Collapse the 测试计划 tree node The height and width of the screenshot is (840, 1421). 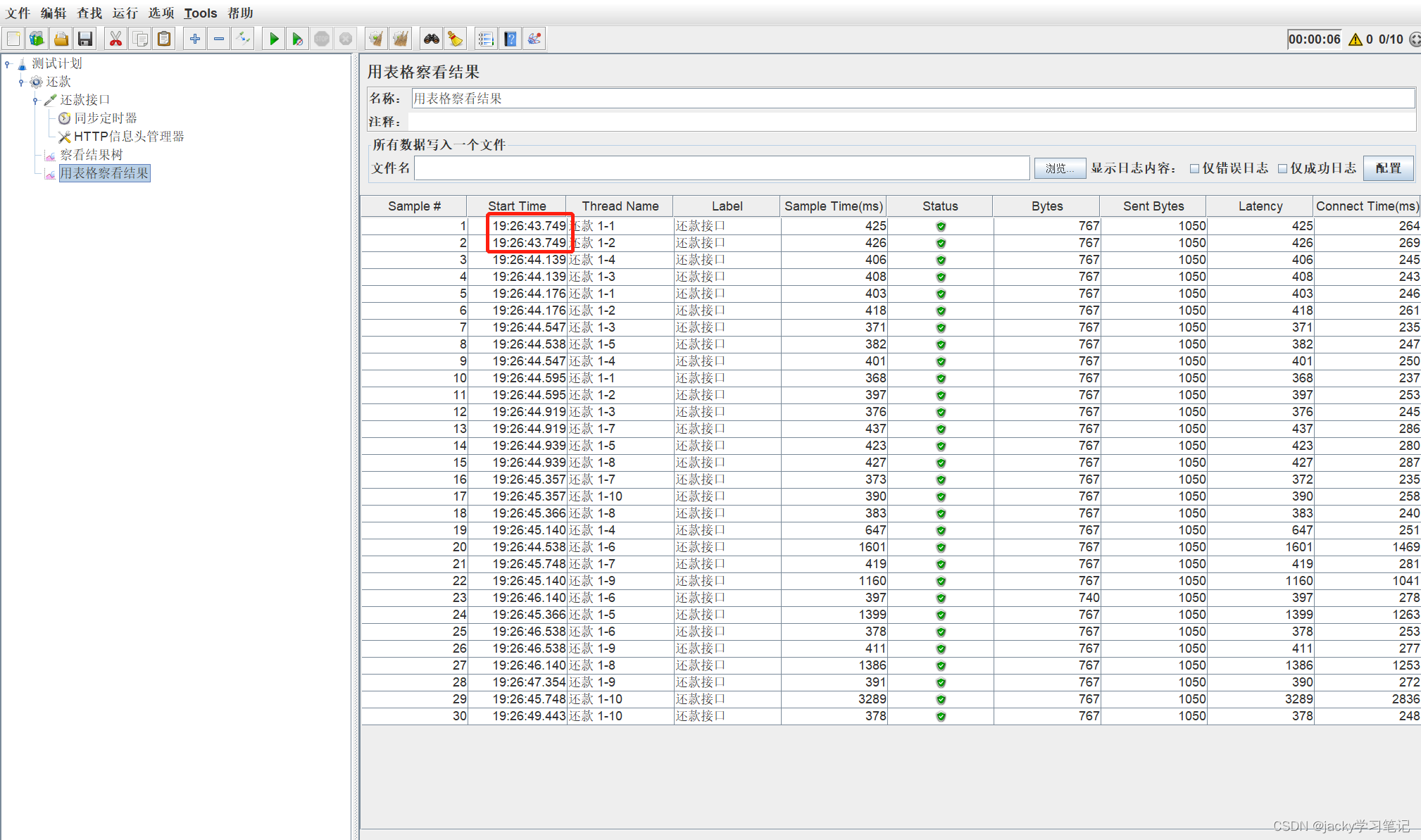coord(8,64)
